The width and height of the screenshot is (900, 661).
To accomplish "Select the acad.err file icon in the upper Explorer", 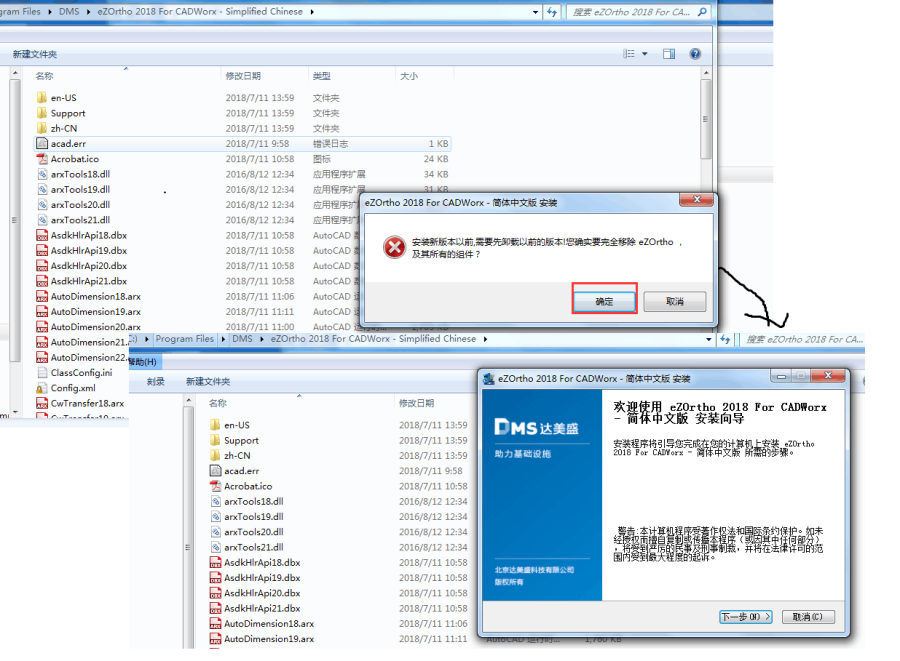I will tap(42, 143).
